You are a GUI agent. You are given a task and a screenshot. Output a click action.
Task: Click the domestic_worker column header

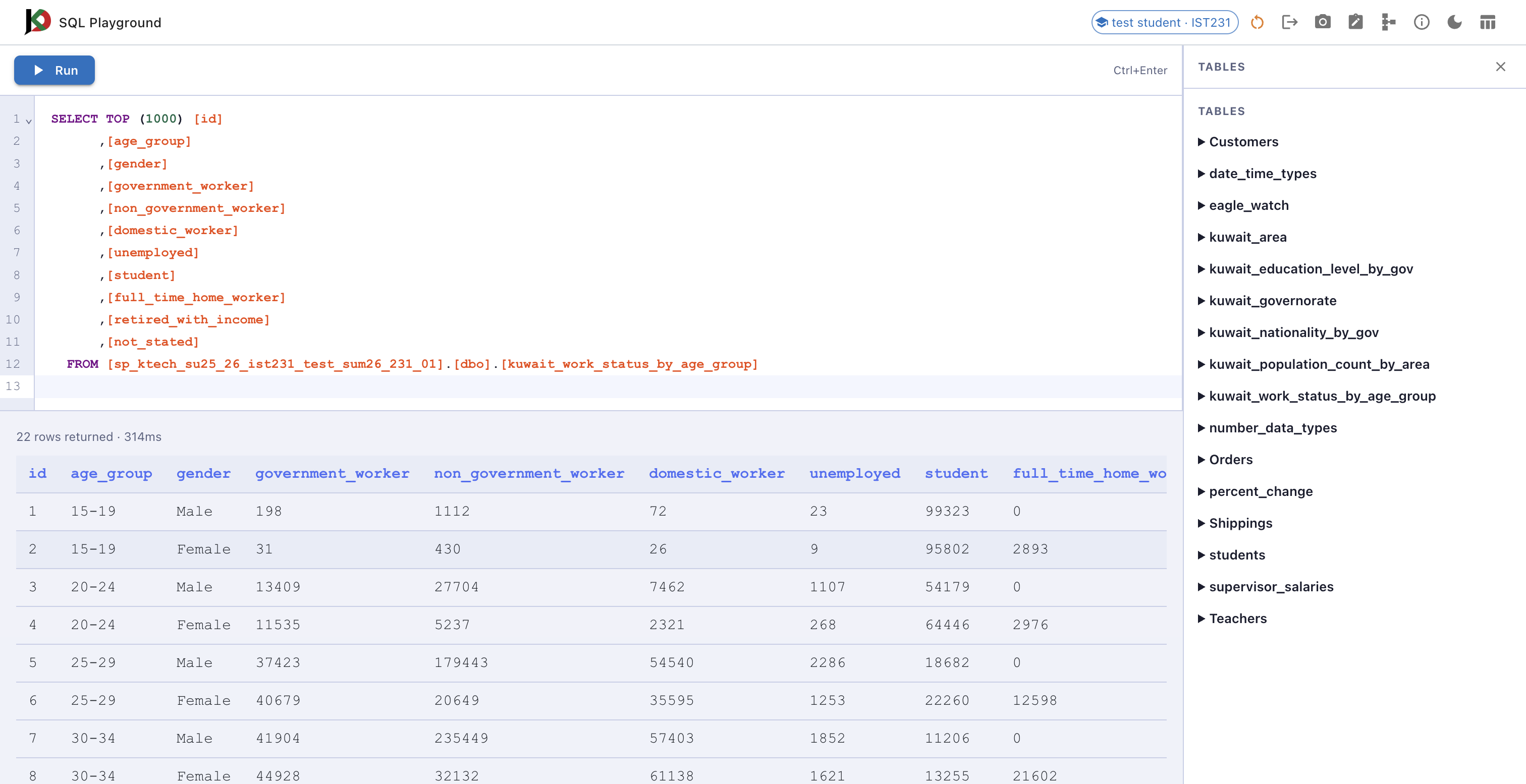717,474
